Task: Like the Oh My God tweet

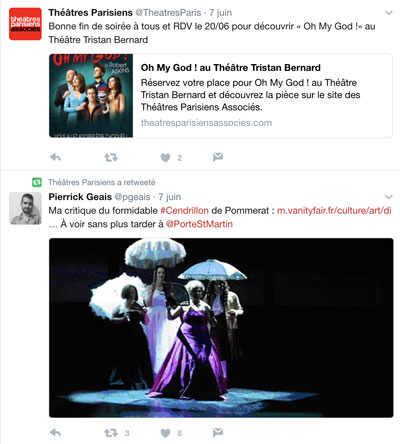Action: 165,157
